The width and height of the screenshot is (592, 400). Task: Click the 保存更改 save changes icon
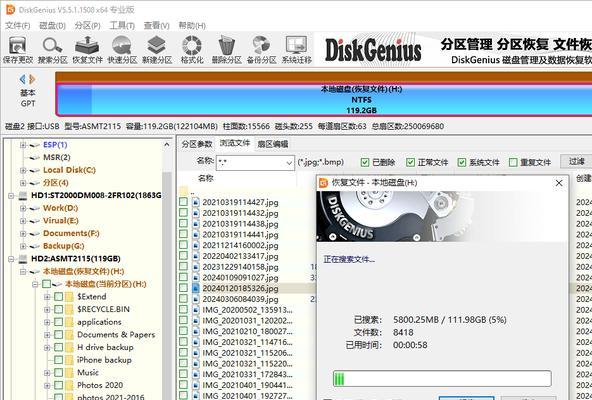18,49
